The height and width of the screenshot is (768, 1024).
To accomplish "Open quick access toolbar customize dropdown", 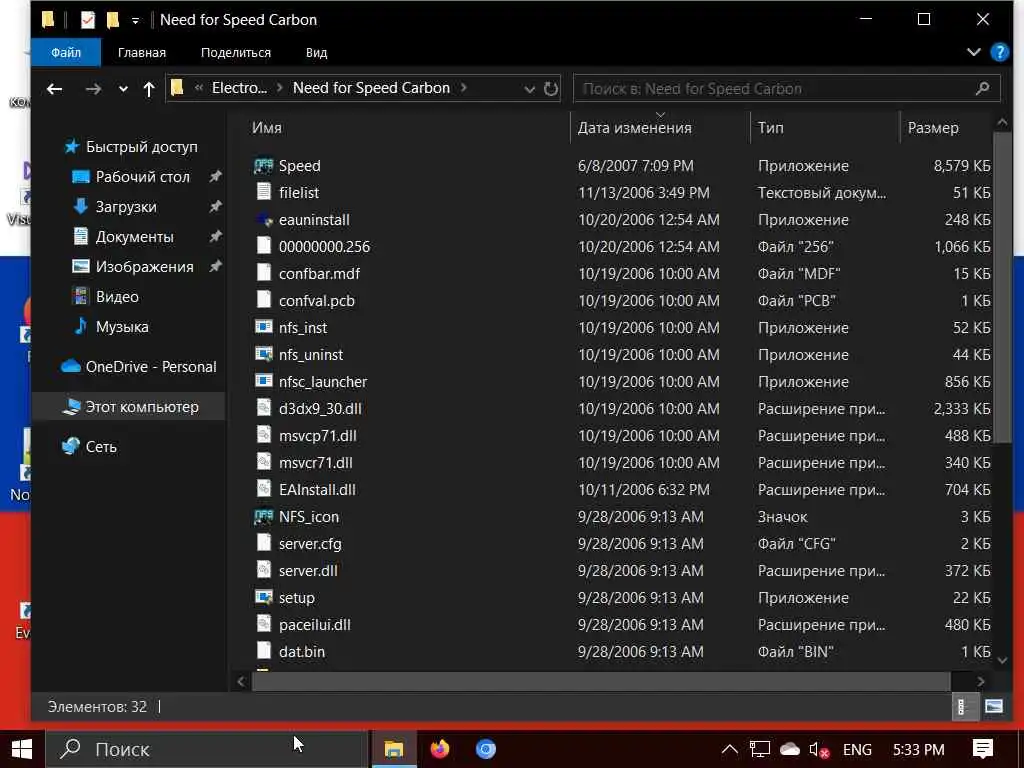I will click(135, 21).
